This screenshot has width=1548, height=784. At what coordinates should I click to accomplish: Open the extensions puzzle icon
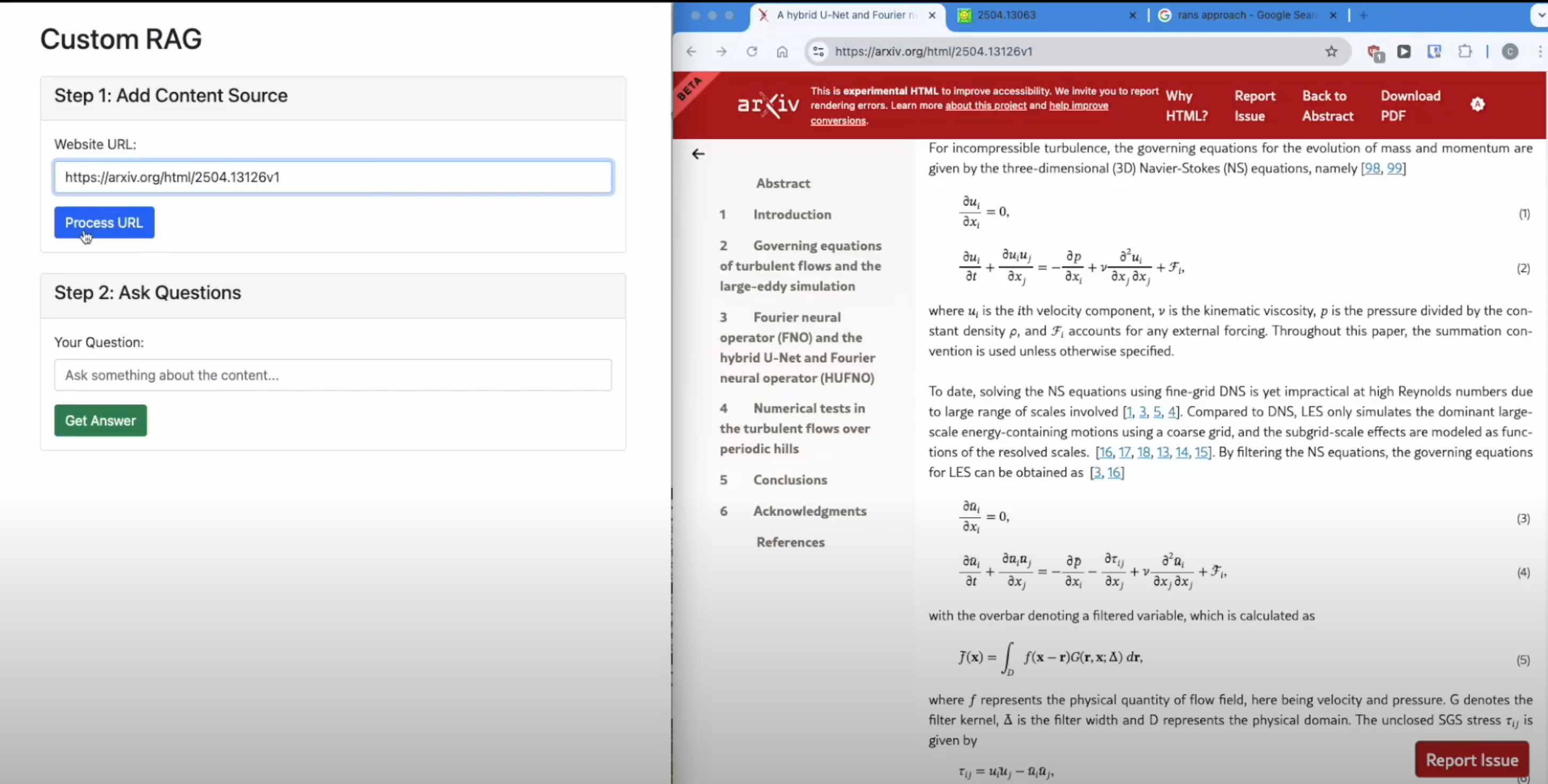coord(1464,52)
